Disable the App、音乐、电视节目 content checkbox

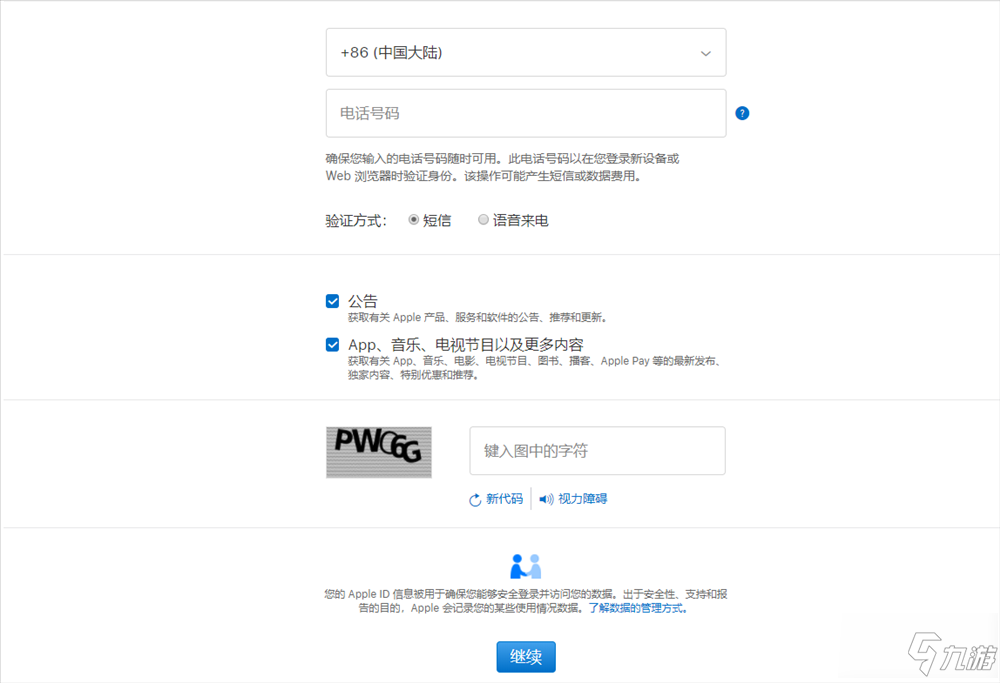tap(333, 344)
